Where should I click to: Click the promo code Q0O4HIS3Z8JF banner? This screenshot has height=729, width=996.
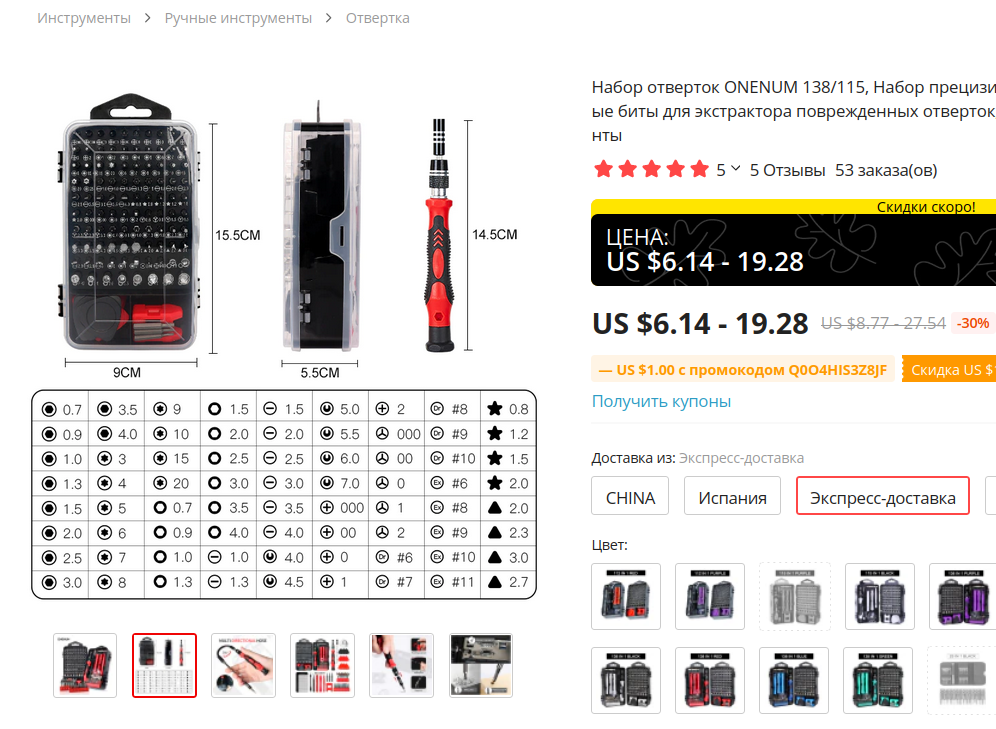coord(742,370)
